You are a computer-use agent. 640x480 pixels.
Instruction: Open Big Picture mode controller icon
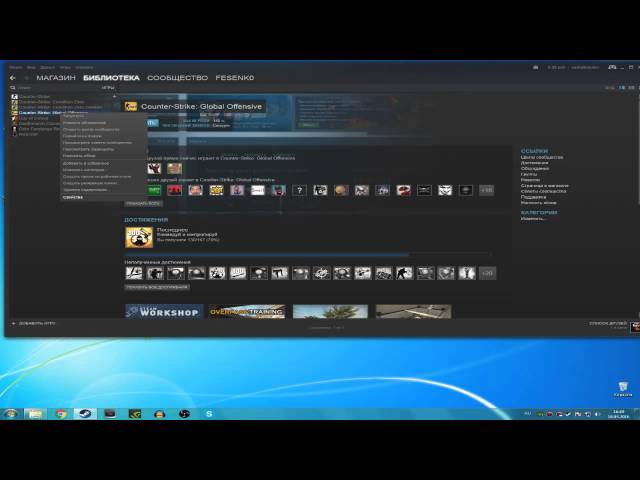pyautogui.click(x=612, y=67)
